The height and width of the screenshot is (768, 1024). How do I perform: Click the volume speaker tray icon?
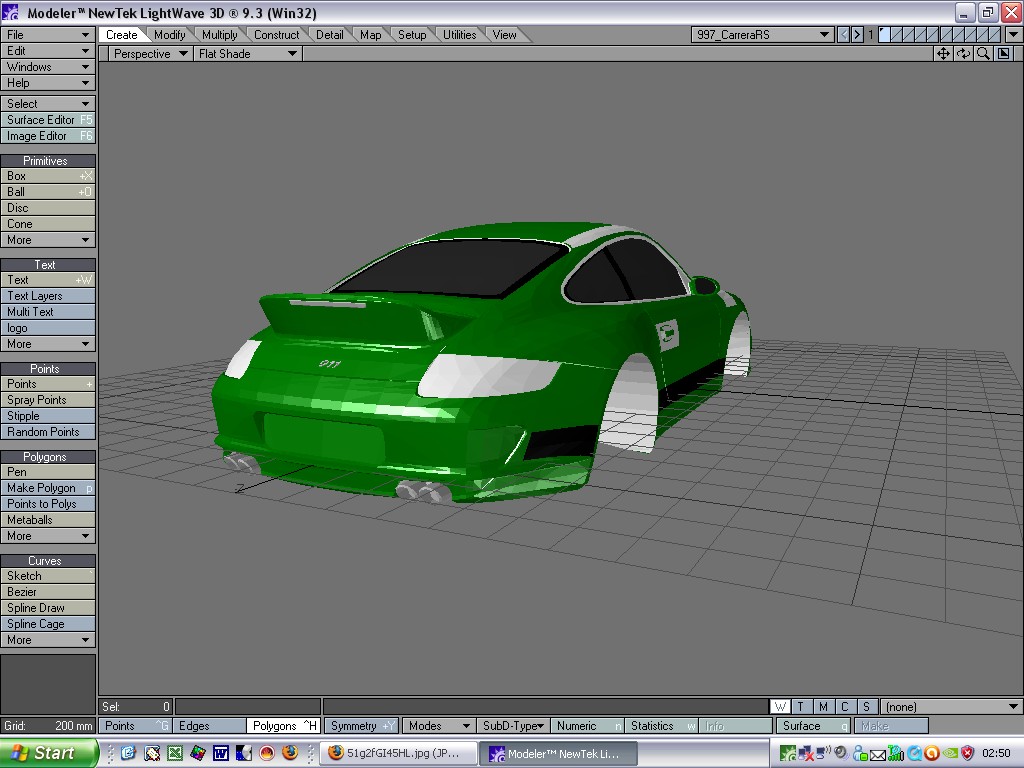pyautogui.click(x=841, y=753)
